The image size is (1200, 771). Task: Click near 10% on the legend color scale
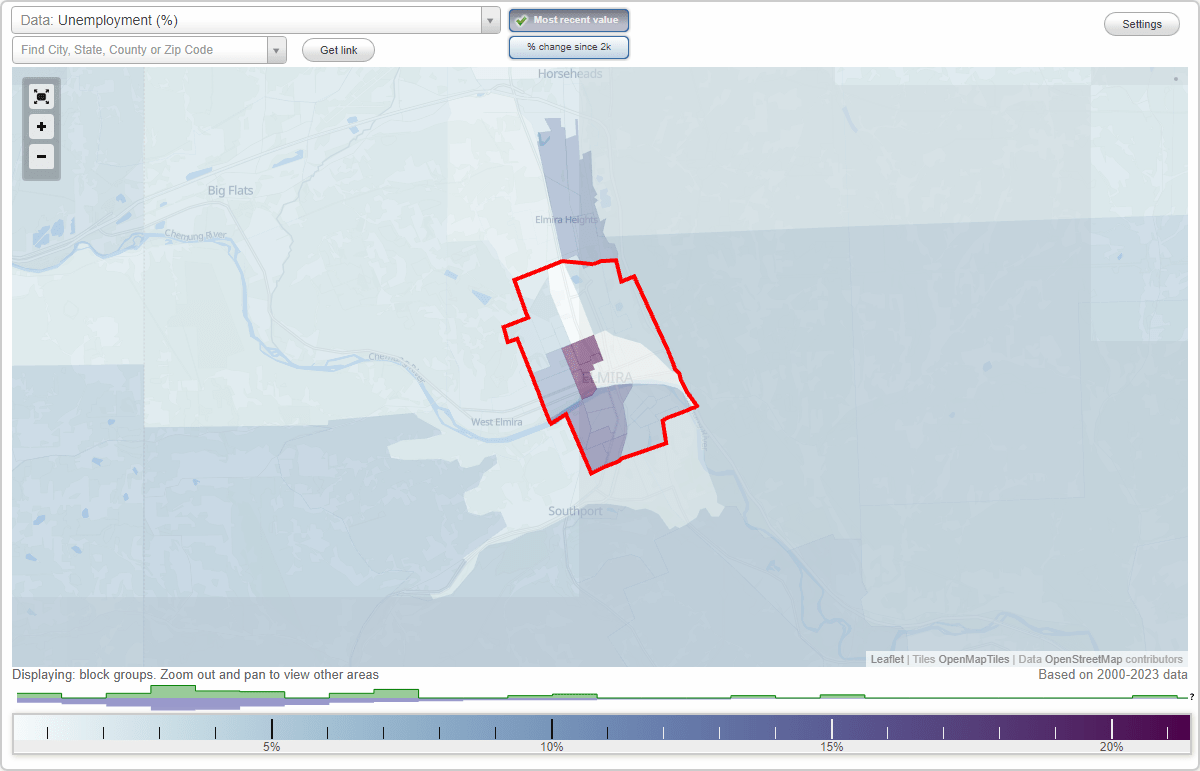pyautogui.click(x=553, y=726)
